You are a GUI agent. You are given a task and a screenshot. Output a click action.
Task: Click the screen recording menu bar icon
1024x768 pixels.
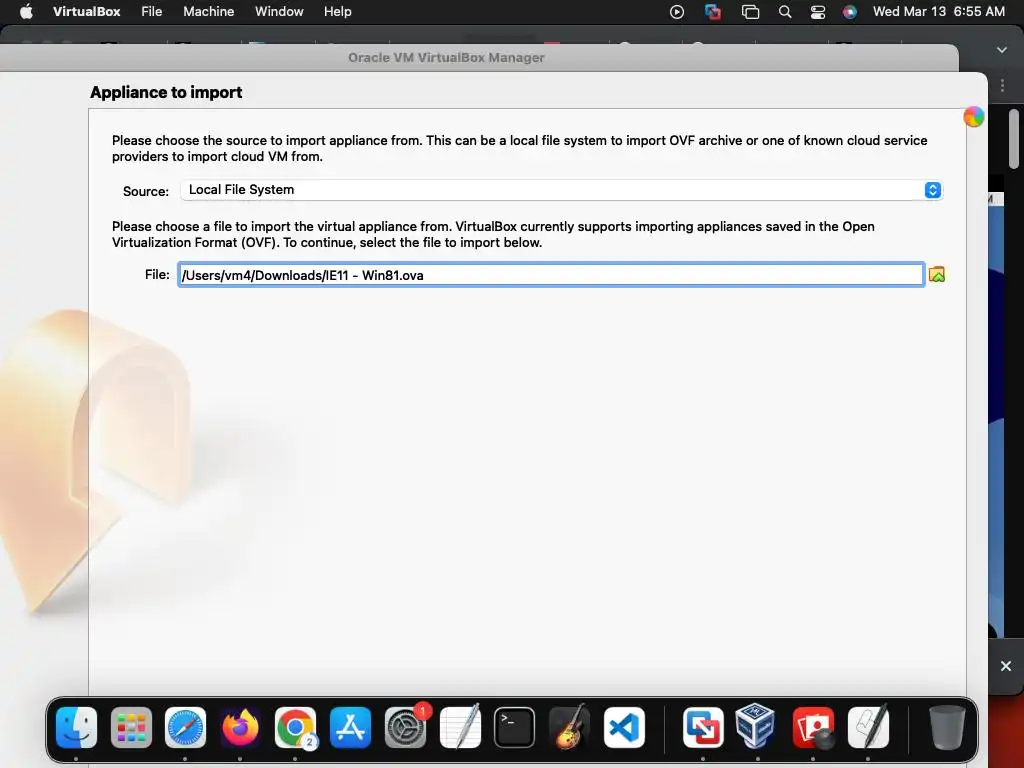point(677,12)
